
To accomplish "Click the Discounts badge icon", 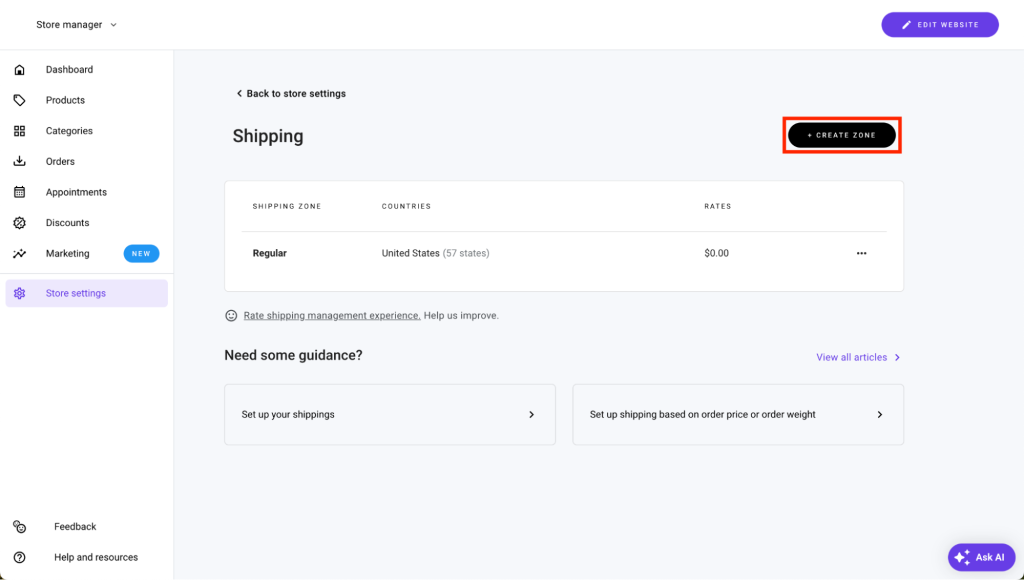I will 19,223.
